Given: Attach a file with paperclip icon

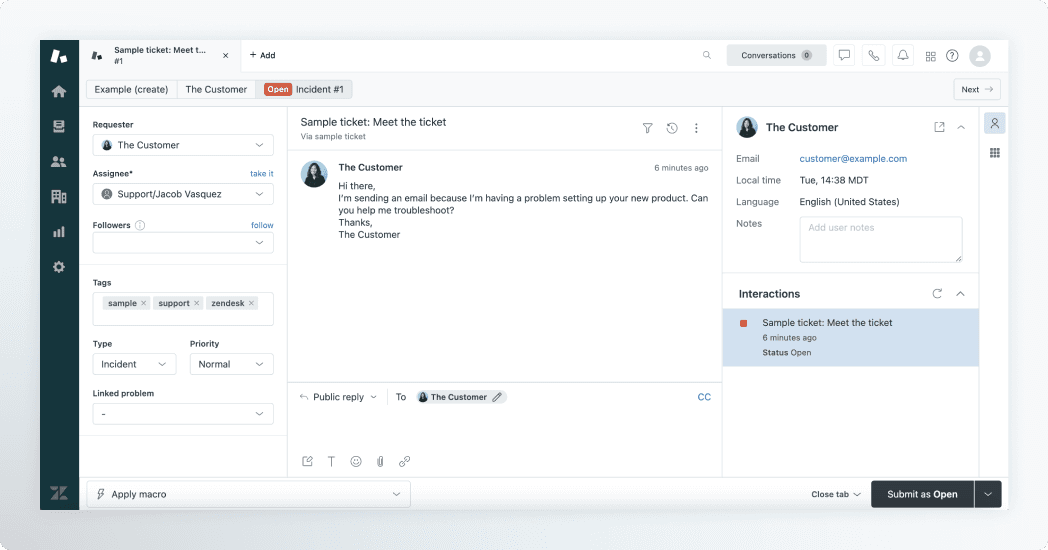Looking at the screenshot, I should coord(380,461).
